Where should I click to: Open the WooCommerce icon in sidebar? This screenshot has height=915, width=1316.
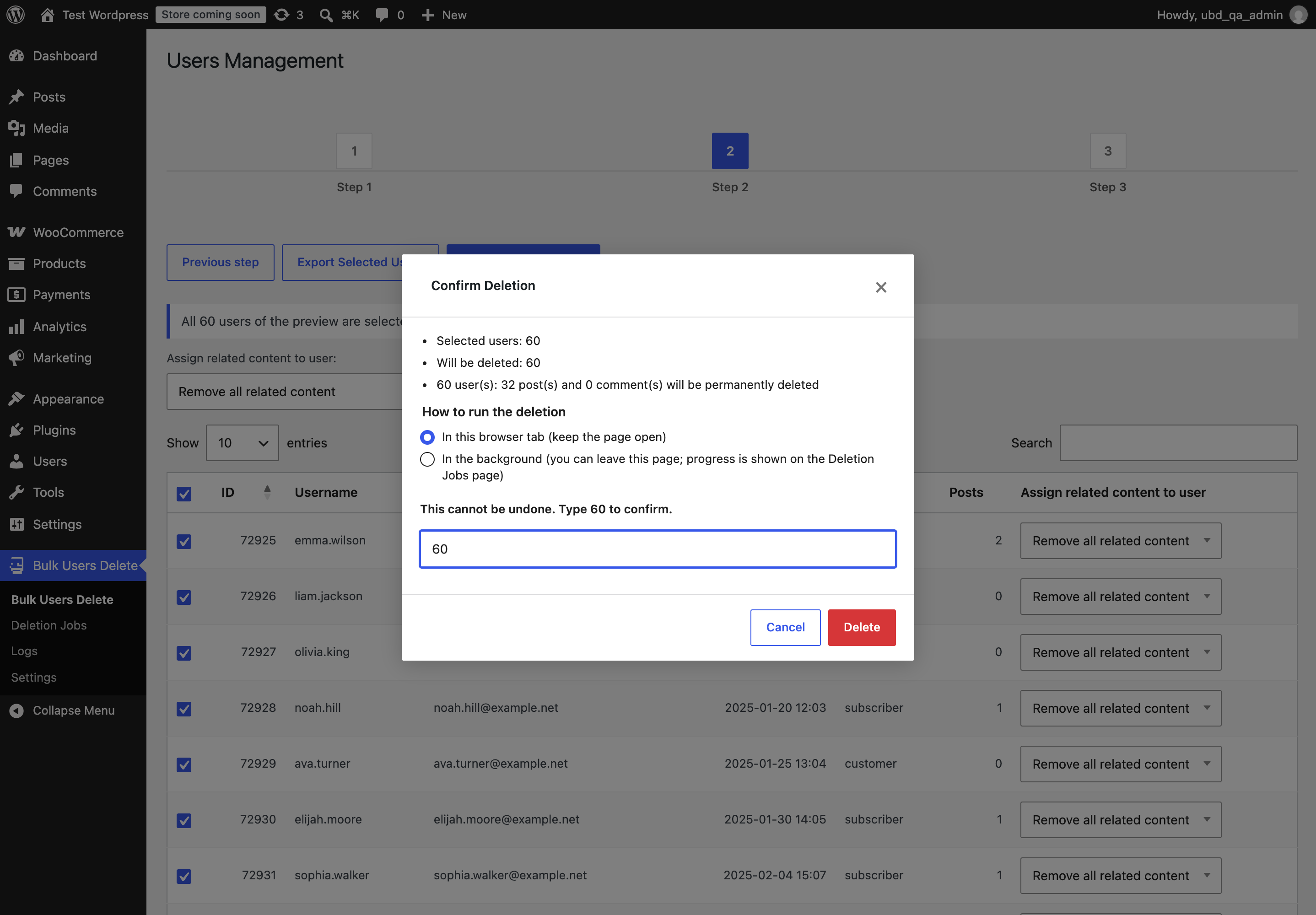click(16, 232)
